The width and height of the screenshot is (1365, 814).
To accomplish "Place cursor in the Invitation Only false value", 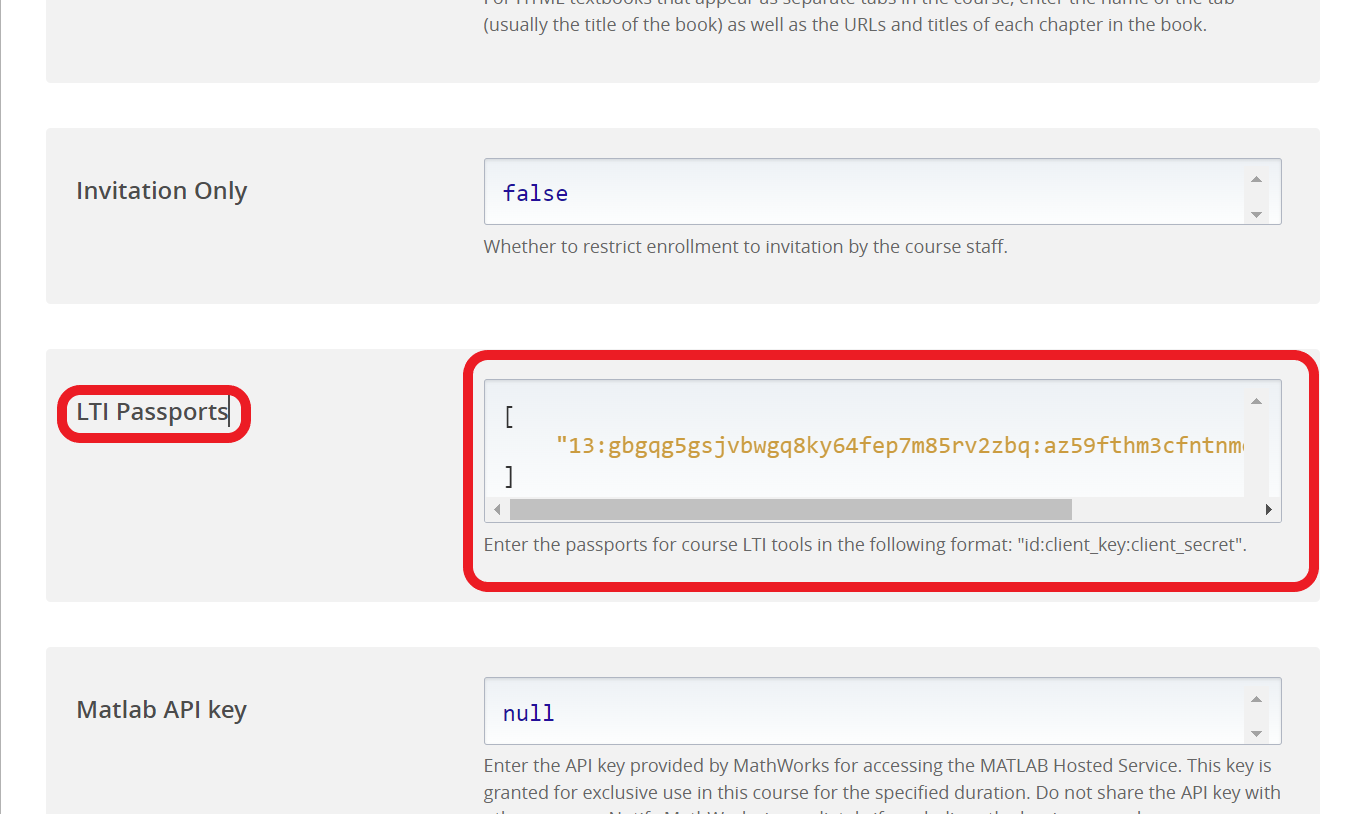I will click(x=535, y=193).
